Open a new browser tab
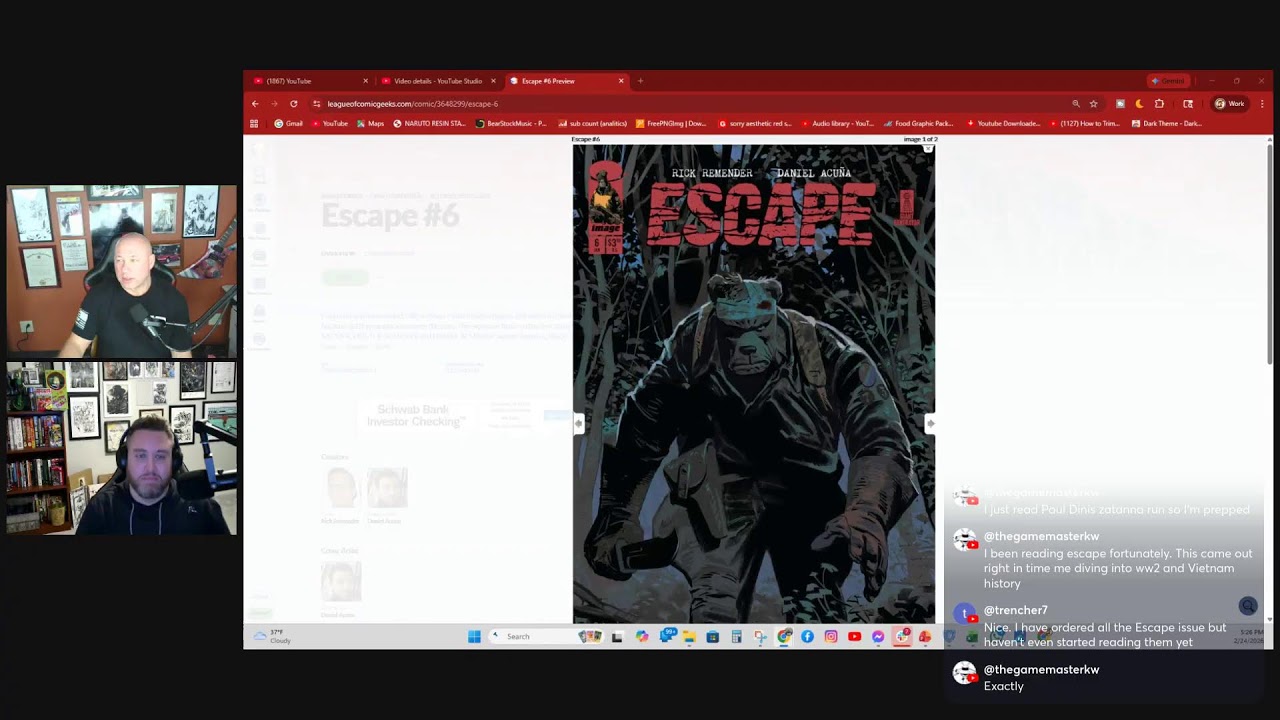The image size is (1280, 720). tap(640, 81)
